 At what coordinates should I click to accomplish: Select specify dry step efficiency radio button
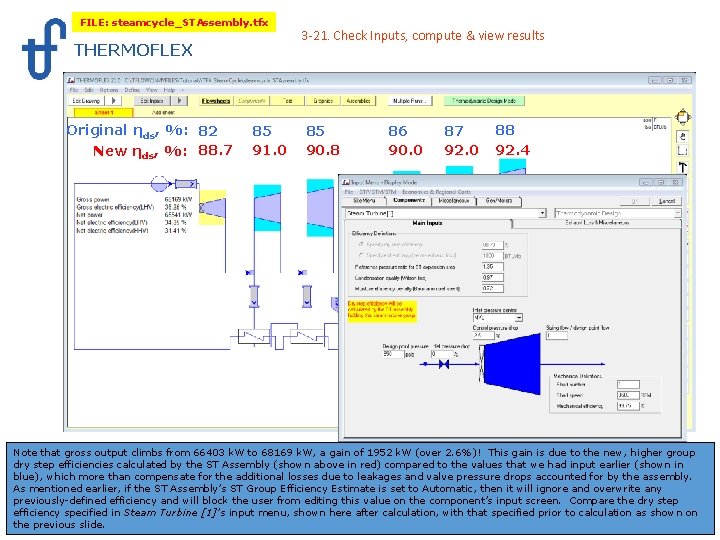(x=361, y=244)
